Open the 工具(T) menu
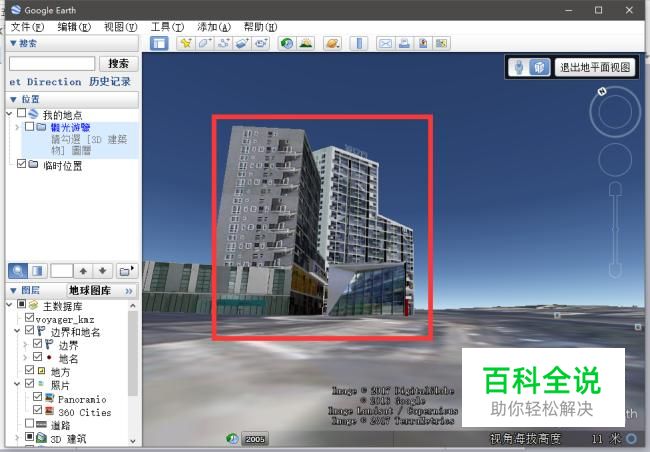650x452 pixels. pos(167,27)
